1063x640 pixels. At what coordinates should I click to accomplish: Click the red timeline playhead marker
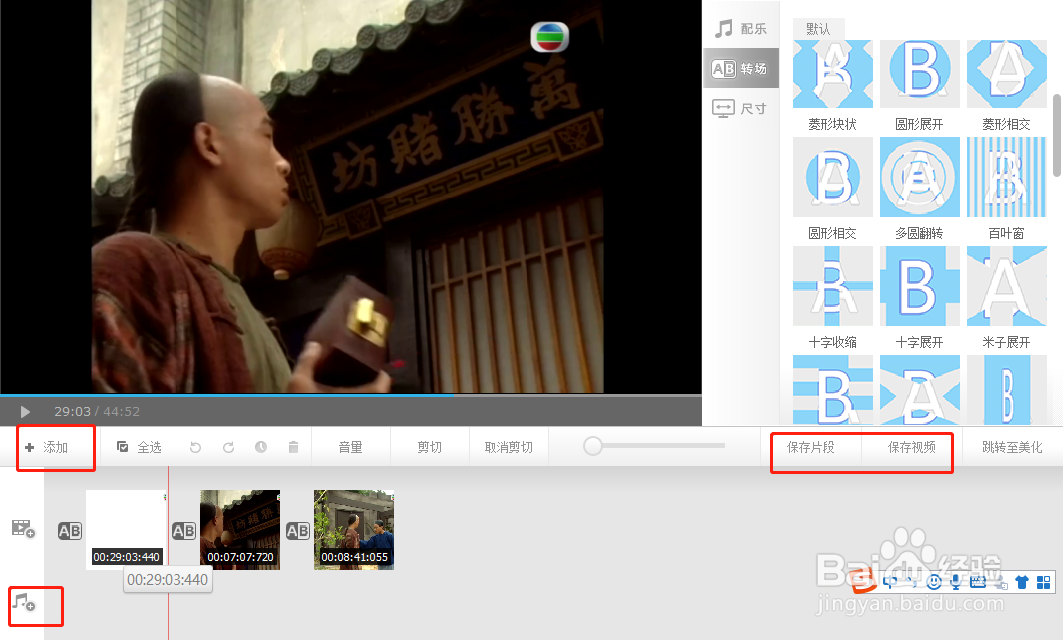168,553
